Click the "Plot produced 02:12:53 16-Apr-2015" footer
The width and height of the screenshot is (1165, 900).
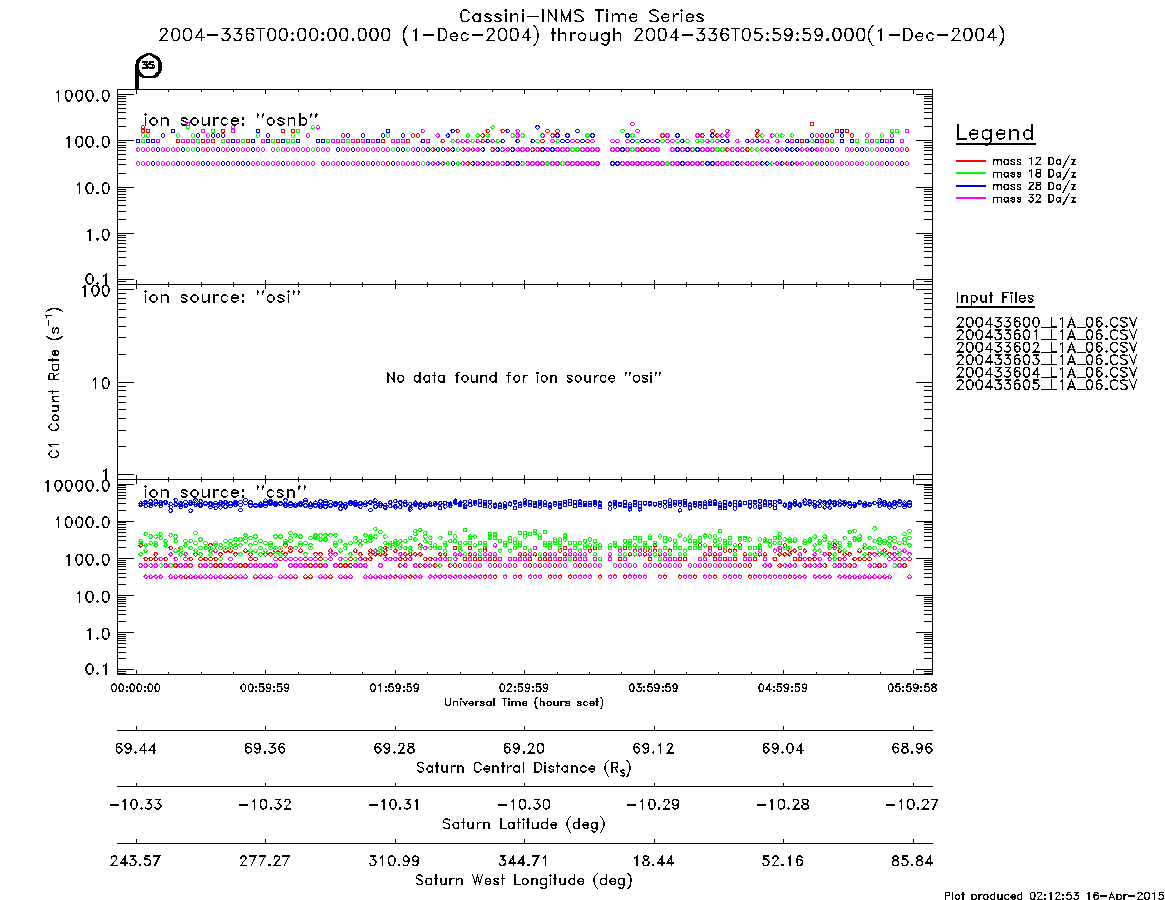coord(1054,895)
